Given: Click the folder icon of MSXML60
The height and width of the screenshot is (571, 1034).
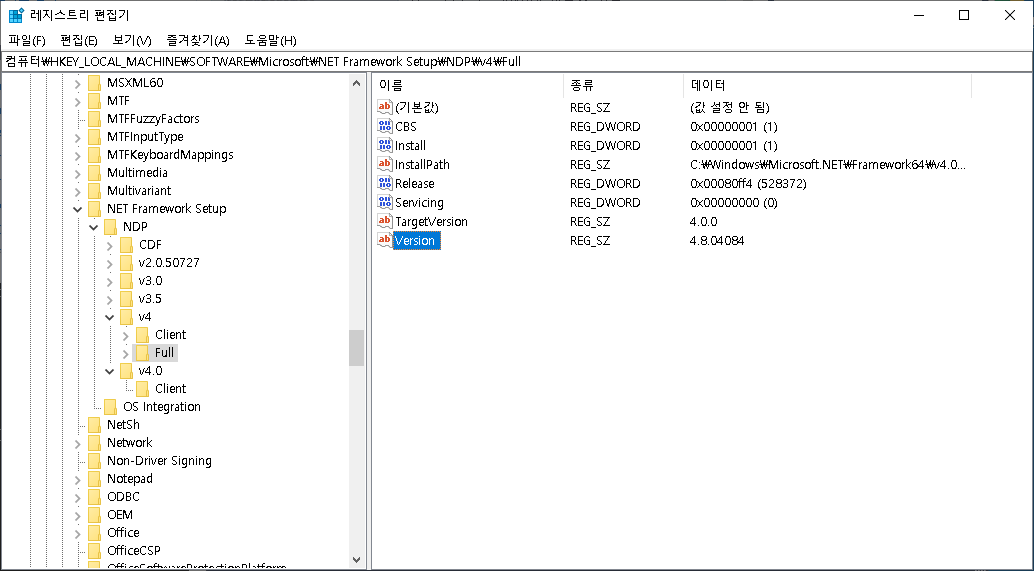Looking at the screenshot, I should click(x=95, y=82).
